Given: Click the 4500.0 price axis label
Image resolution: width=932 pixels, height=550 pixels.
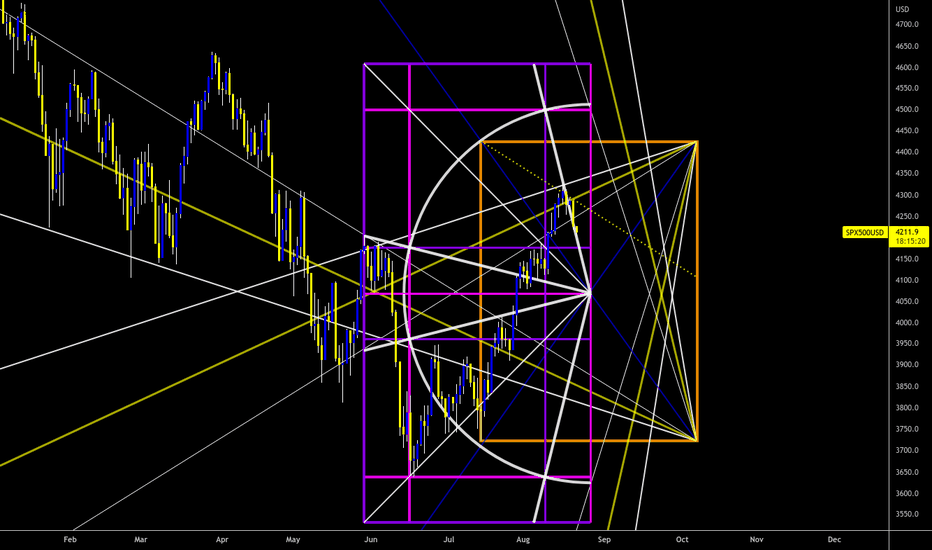Looking at the screenshot, I should click(x=907, y=109).
